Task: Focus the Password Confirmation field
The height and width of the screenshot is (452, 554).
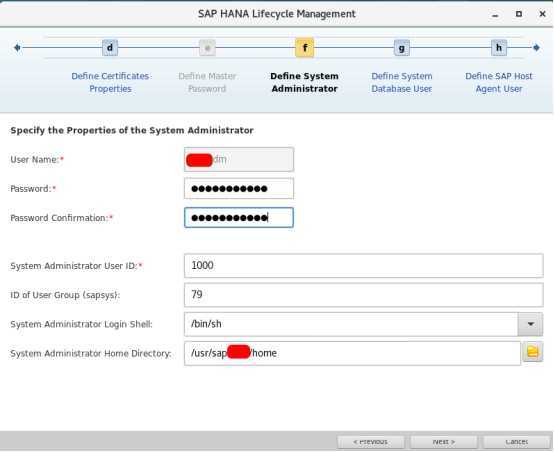Action: 239,217
